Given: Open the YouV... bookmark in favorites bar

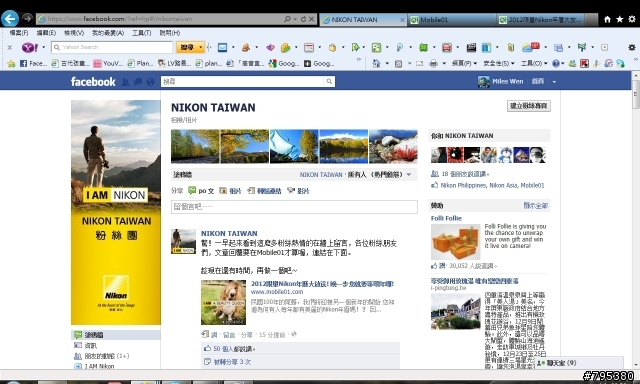Looking at the screenshot, I should (108, 63).
